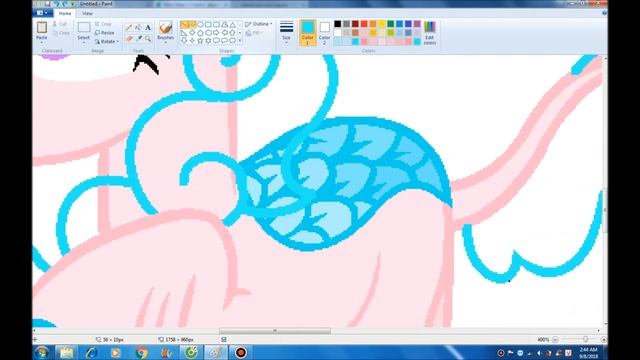The image size is (640, 360).
Task: Click the Crop button
Action: (x=103, y=24)
